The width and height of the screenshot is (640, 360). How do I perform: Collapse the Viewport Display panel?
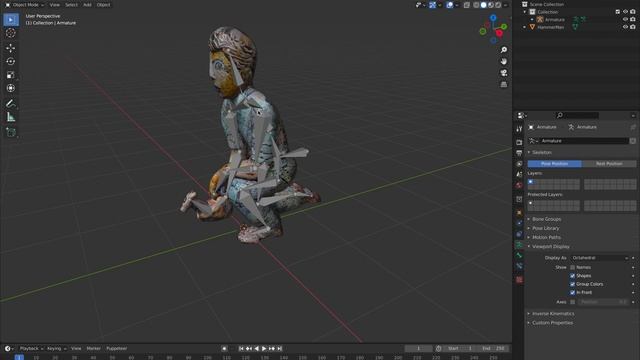pos(550,247)
